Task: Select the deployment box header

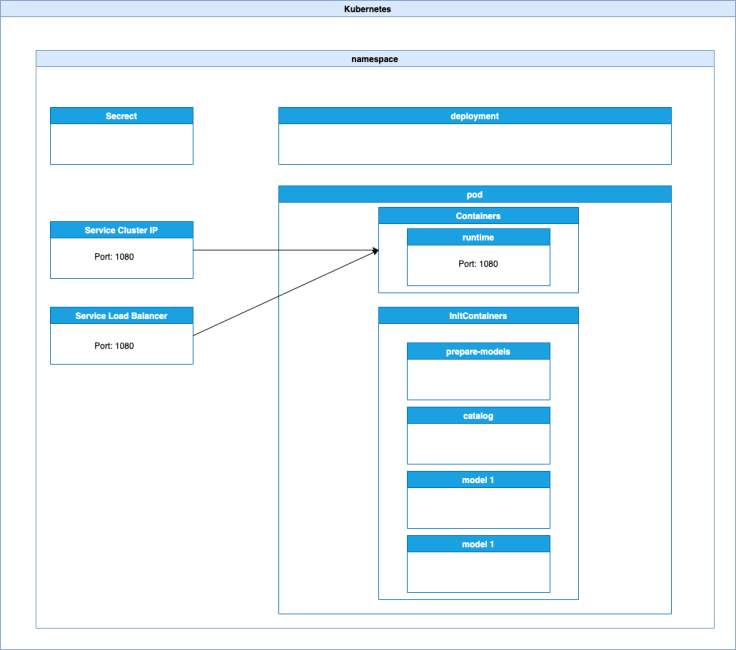Action: click(x=475, y=116)
